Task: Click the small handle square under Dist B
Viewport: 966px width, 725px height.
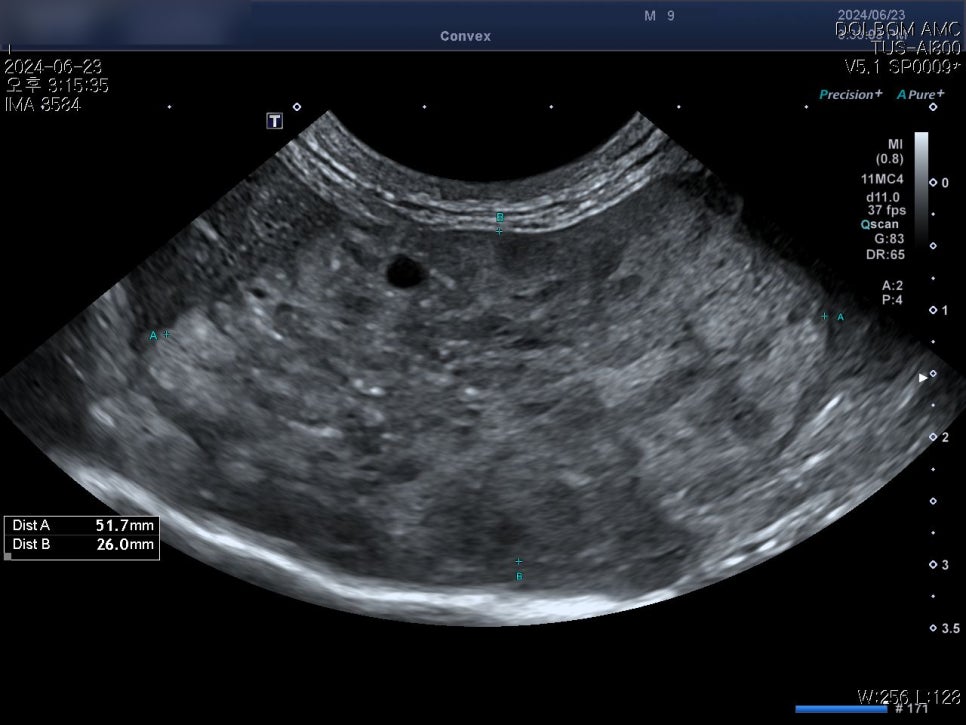Action: pyautogui.click(x=7, y=557)
